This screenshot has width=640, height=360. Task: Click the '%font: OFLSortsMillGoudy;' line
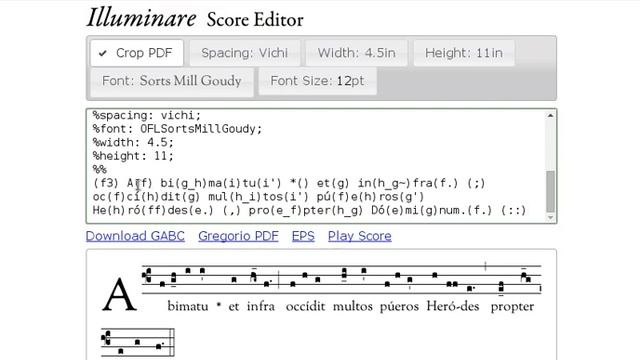coord(178,129)
